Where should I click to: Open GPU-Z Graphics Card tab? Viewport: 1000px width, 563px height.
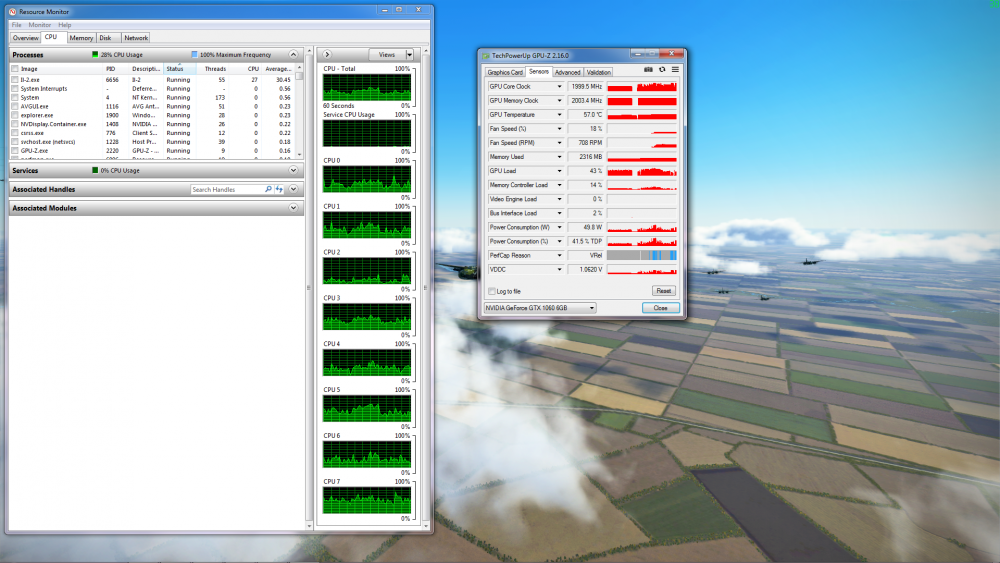pyautogui.click(x=505, y=72)
